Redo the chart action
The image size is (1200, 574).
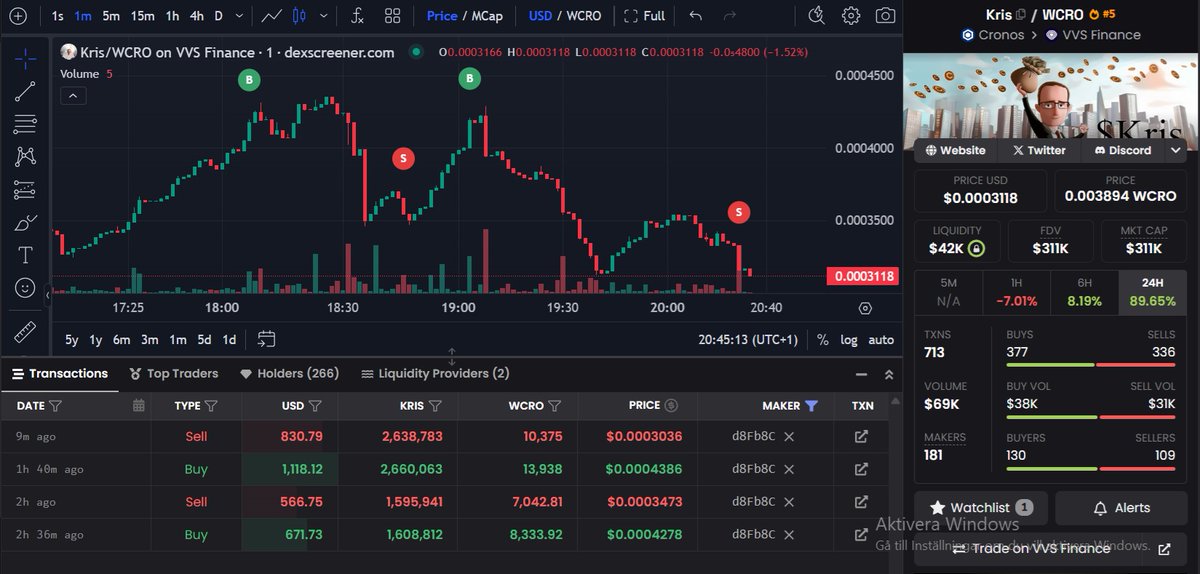[730, 16]
